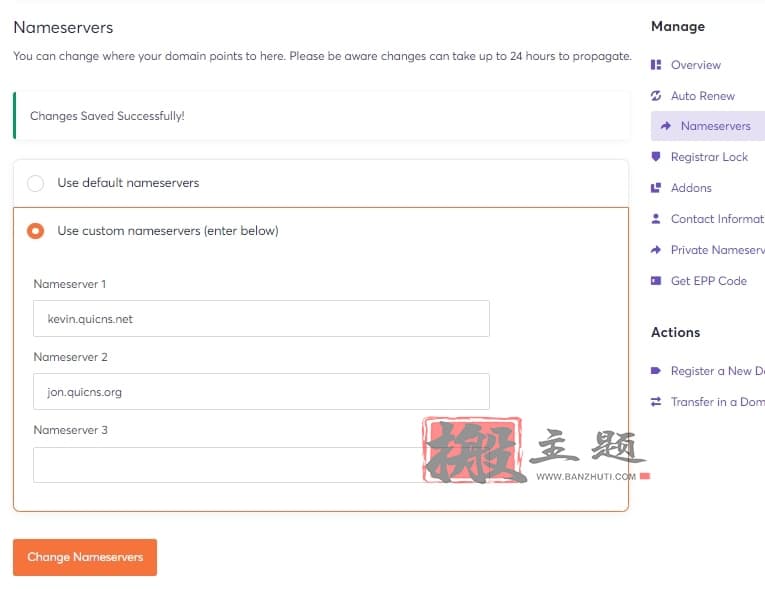Click the Register a New Domain tag icon
Image resolution: width=765 pixels, height=589 pixels.
pos(656,371)
